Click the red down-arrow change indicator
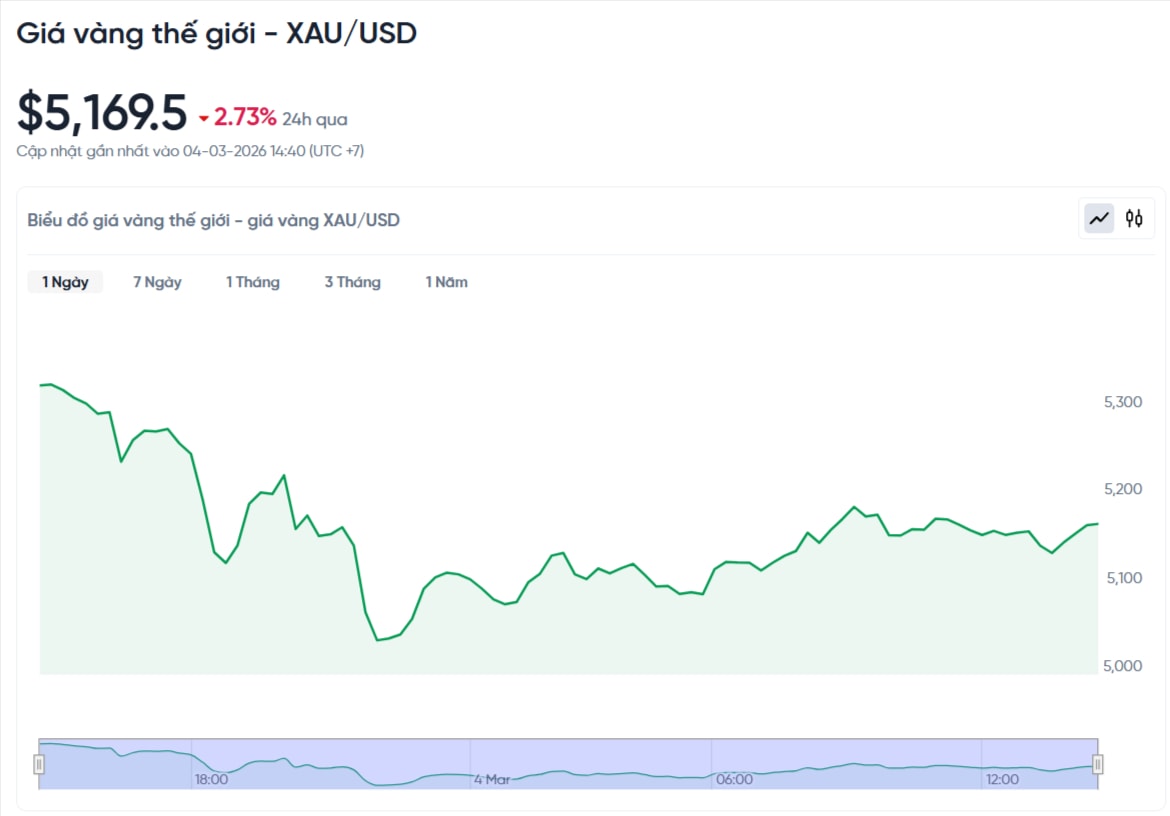This screenshot has width=1170, height=816. point(204,119)
